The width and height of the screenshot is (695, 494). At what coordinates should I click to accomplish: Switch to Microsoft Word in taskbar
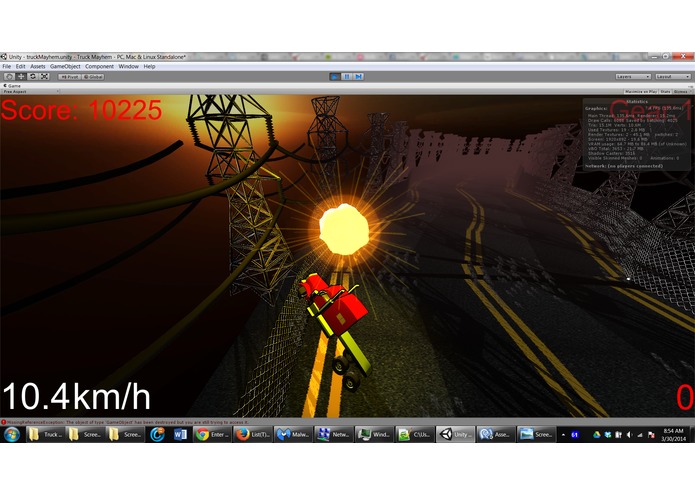(x=180, y=435)
